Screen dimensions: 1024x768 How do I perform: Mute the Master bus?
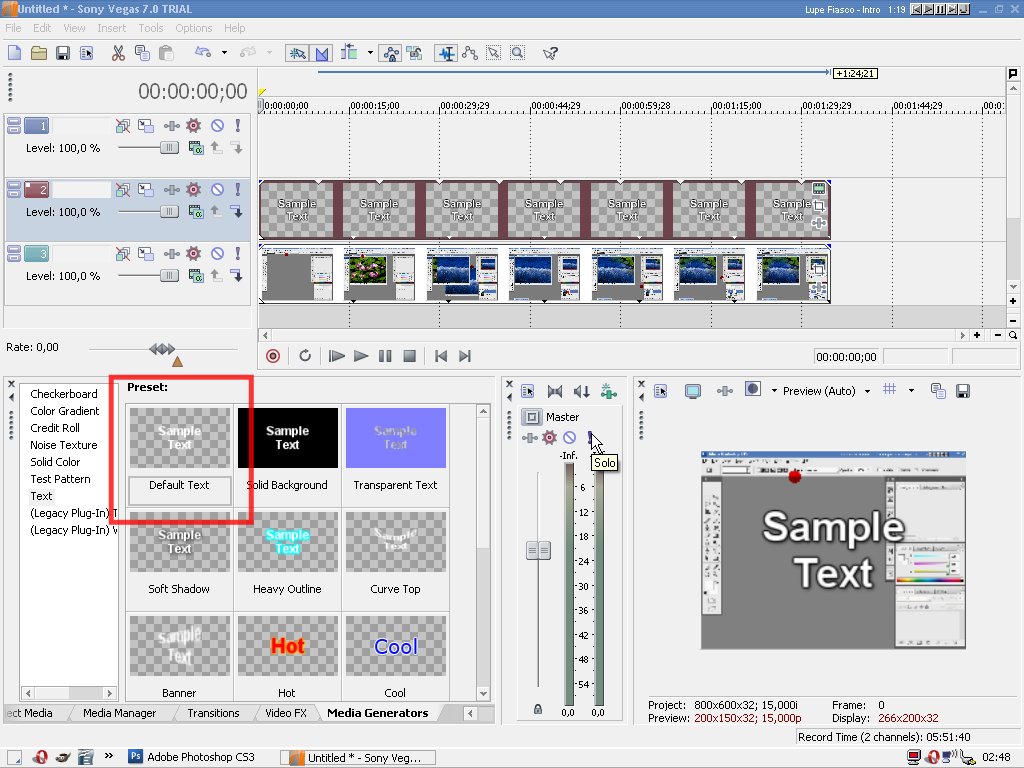569,438
